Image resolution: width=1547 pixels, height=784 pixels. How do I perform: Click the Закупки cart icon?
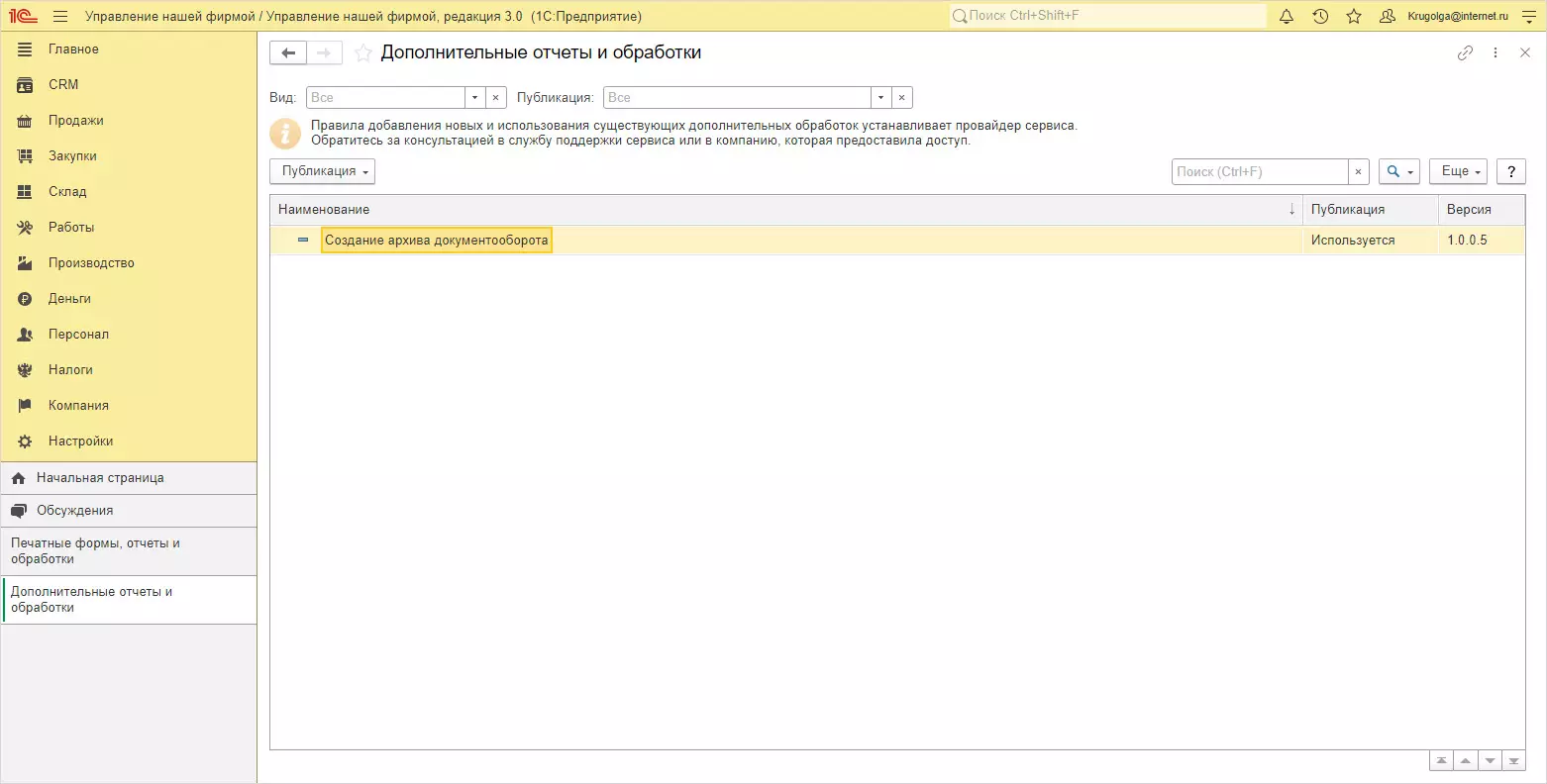pyautogui.click(x=25, y=156)
